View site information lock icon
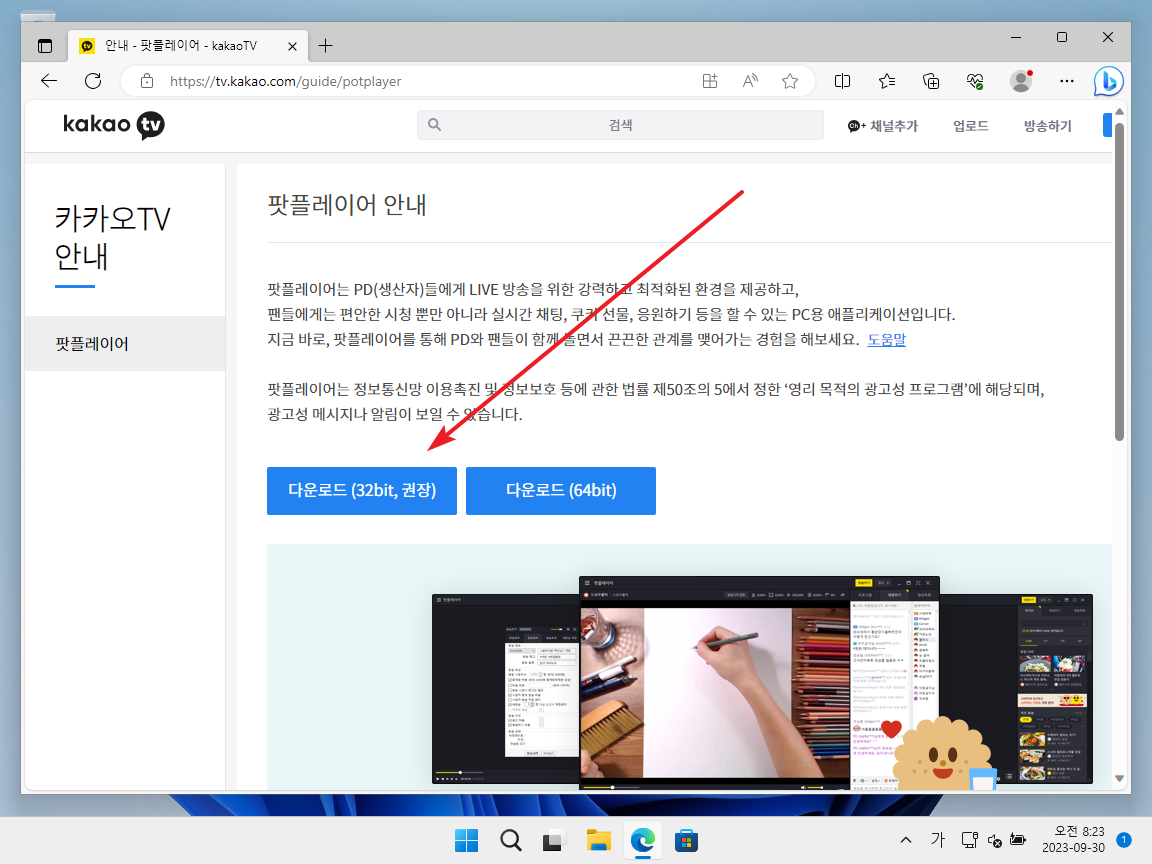This screenshot has width=1152, height=864. [147, 81]
